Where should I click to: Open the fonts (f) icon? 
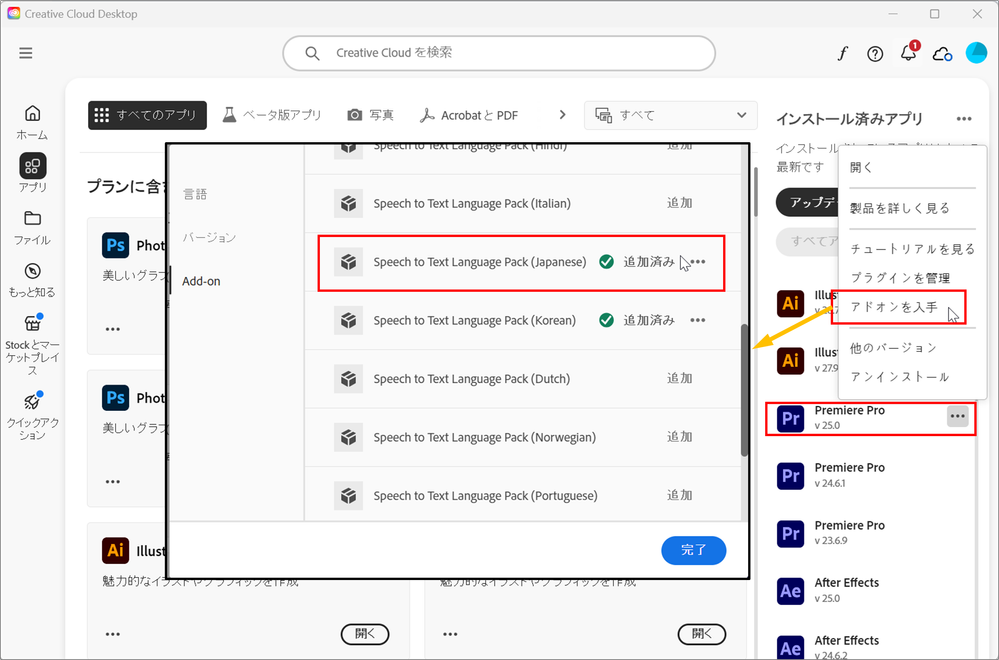(x=842, y=54)
